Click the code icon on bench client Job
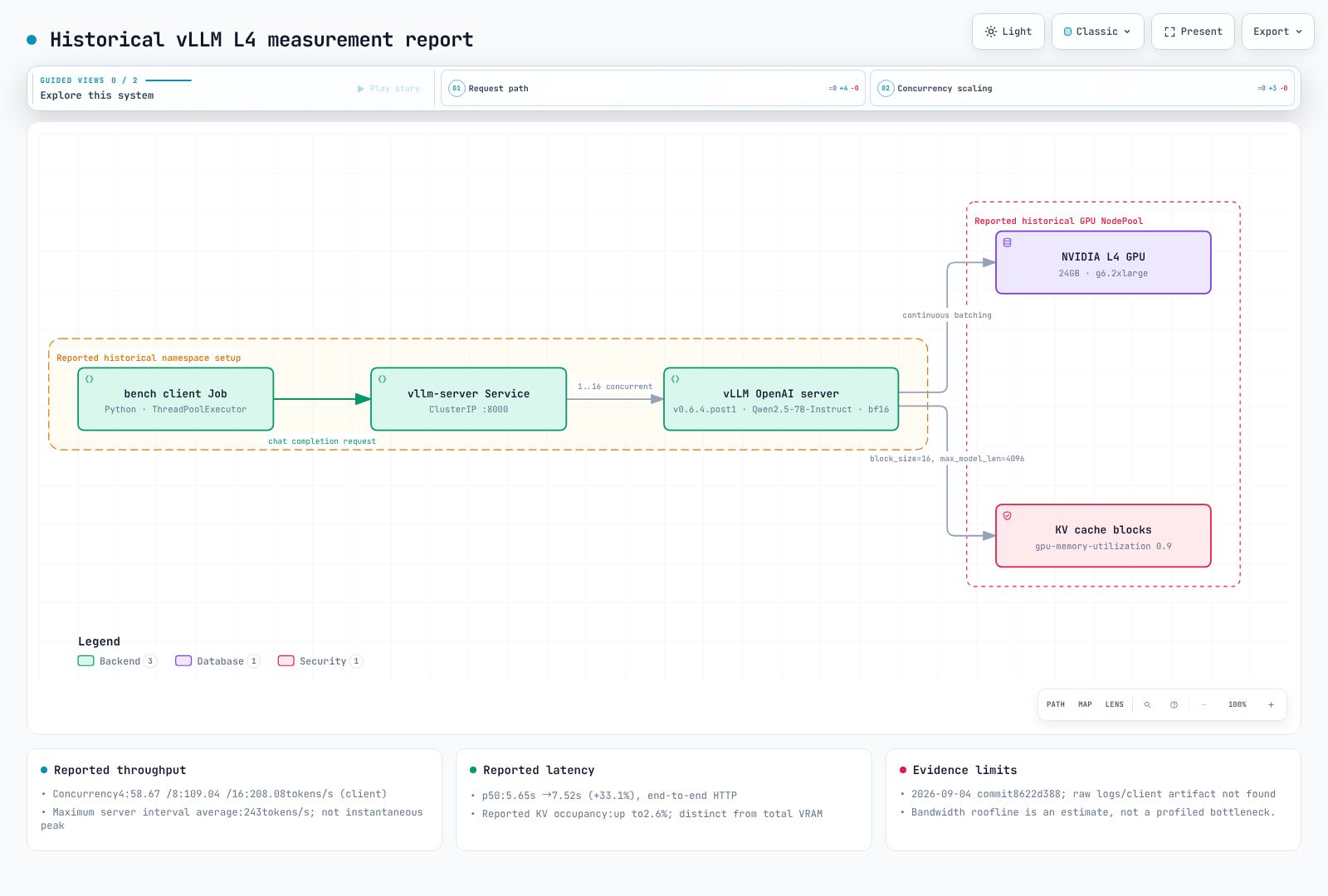This screenshot has width=1328, height=896. click(x=90, y=379)
